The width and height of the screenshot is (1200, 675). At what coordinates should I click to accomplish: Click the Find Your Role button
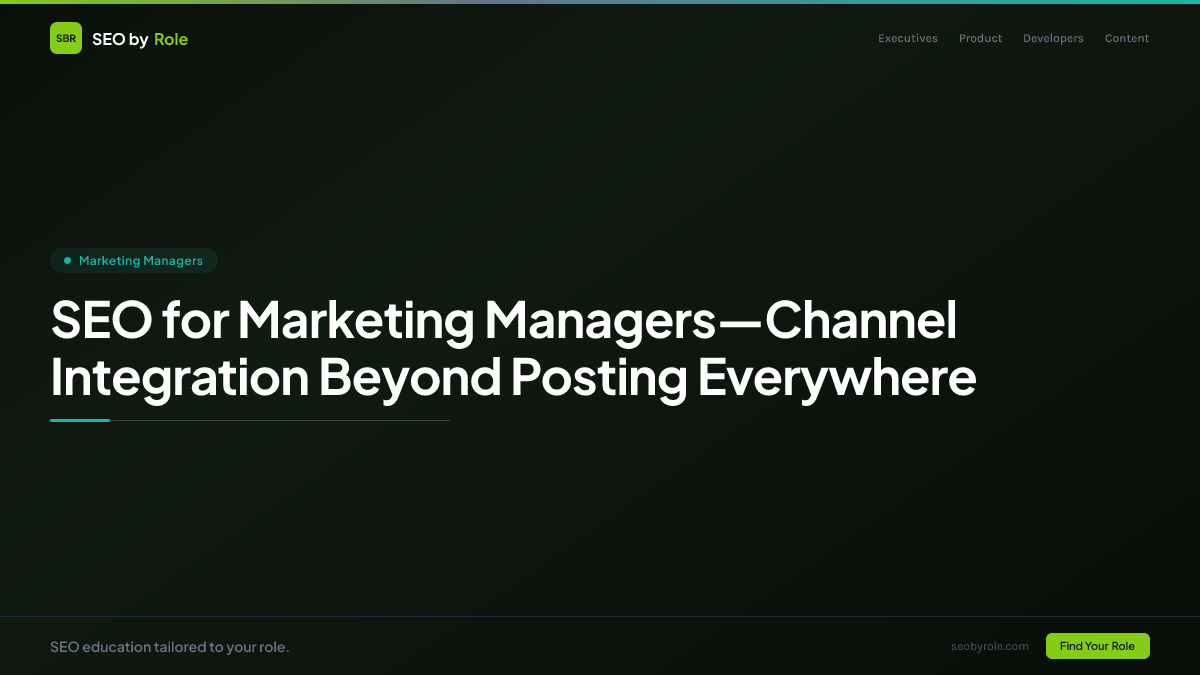point(1097,646)
